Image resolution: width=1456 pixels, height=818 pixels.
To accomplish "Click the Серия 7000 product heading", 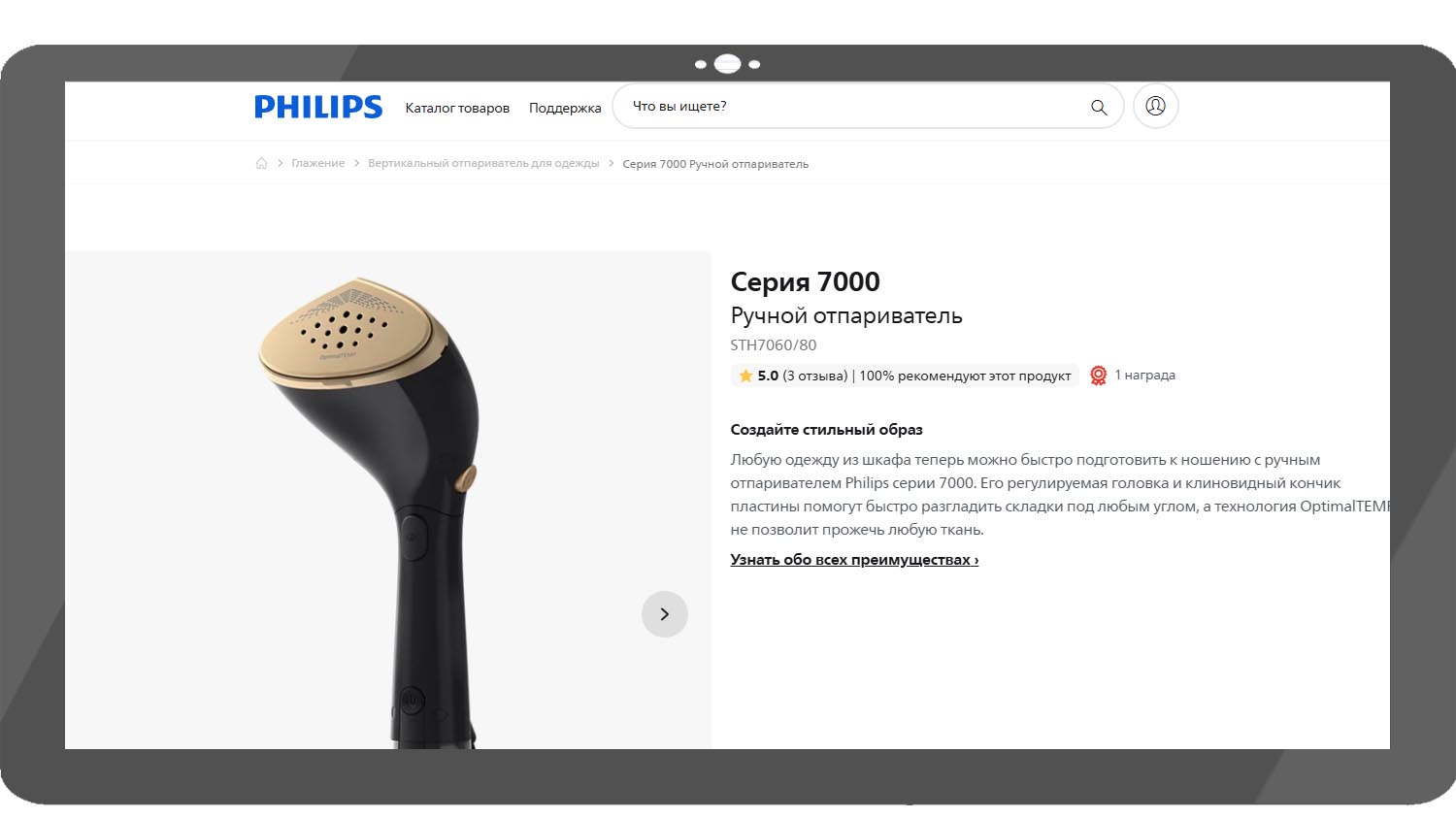I will pos(805,281).
